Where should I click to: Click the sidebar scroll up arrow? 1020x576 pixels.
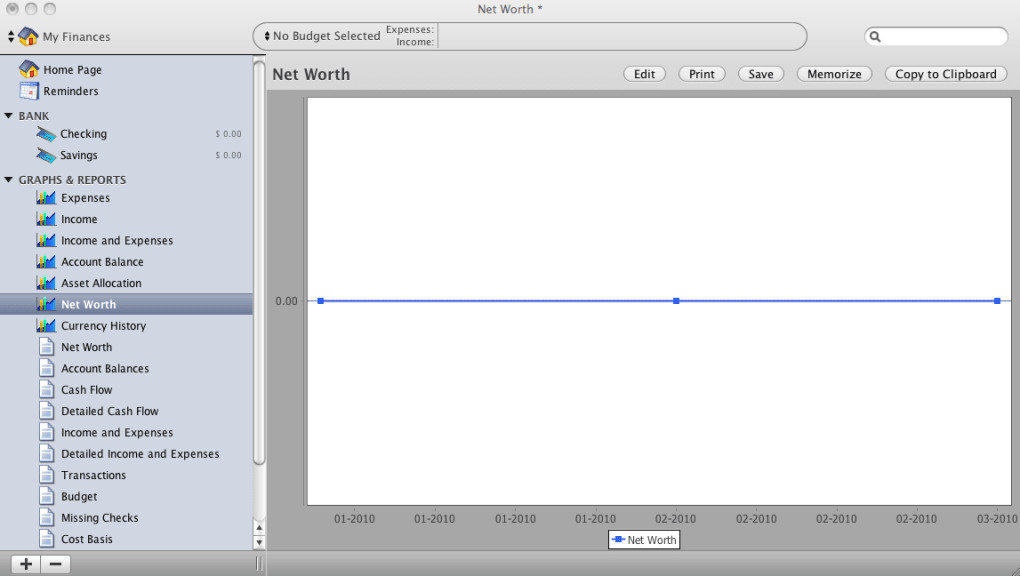pyautogui.click(x=259, y=528)
